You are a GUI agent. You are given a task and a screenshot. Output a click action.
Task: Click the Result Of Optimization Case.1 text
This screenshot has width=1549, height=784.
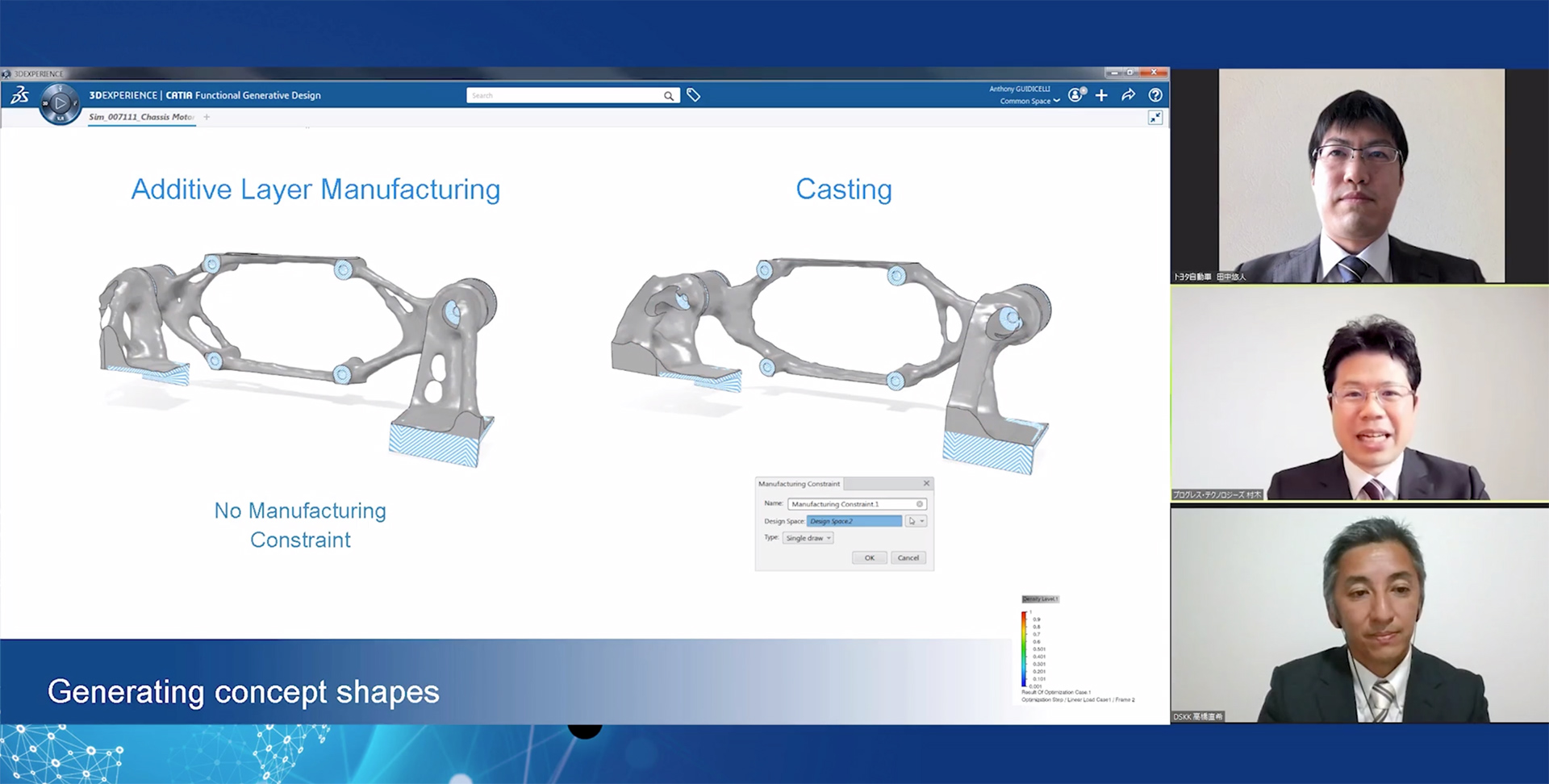click(1055, 692)
